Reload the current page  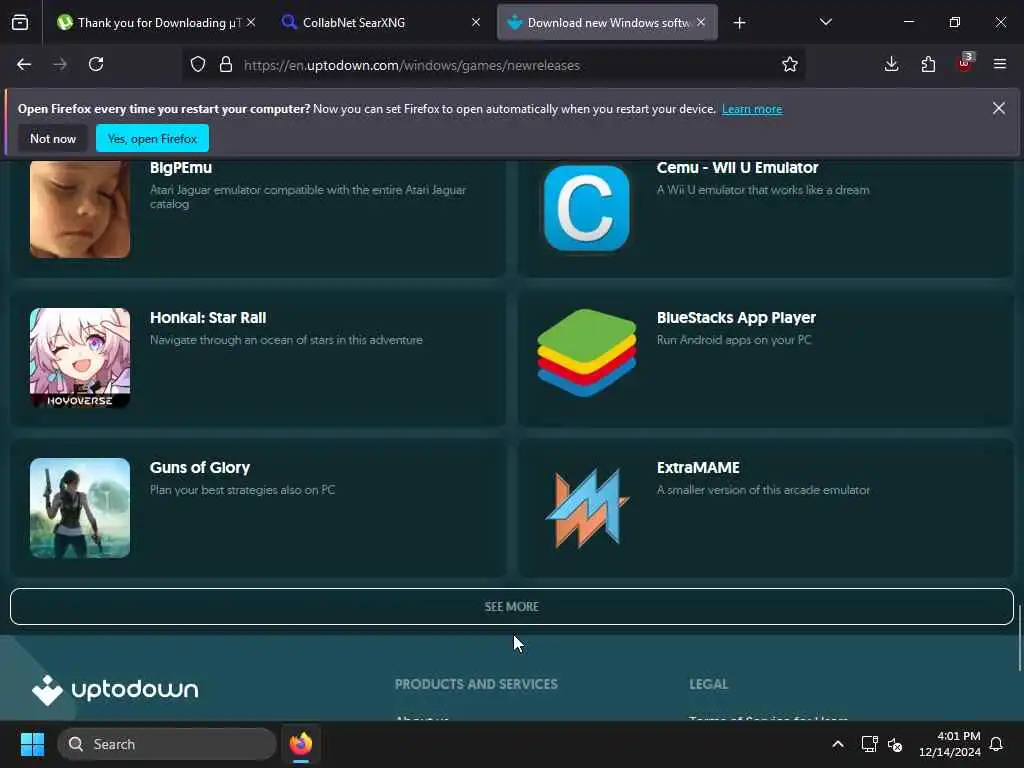pos(96,64)
